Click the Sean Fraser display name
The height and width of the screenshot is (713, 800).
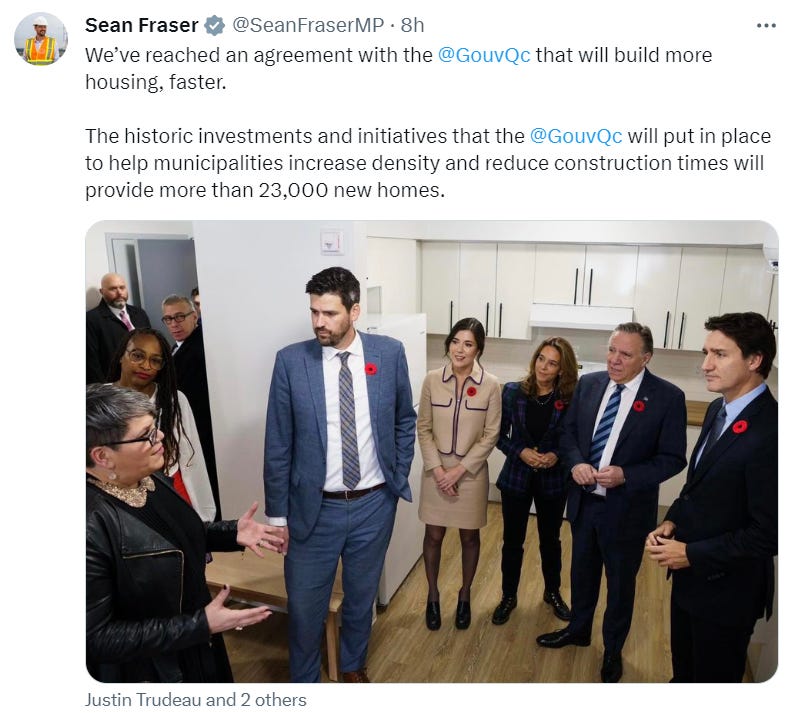[x=141, y=26]
